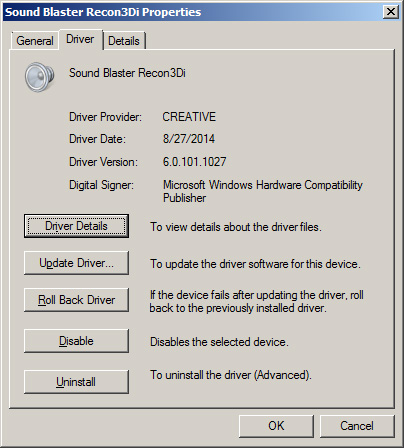Click the driver date '8/27/2014'
Image resolution: width=404 pixels, height=448 pixels.
[189, 139]
